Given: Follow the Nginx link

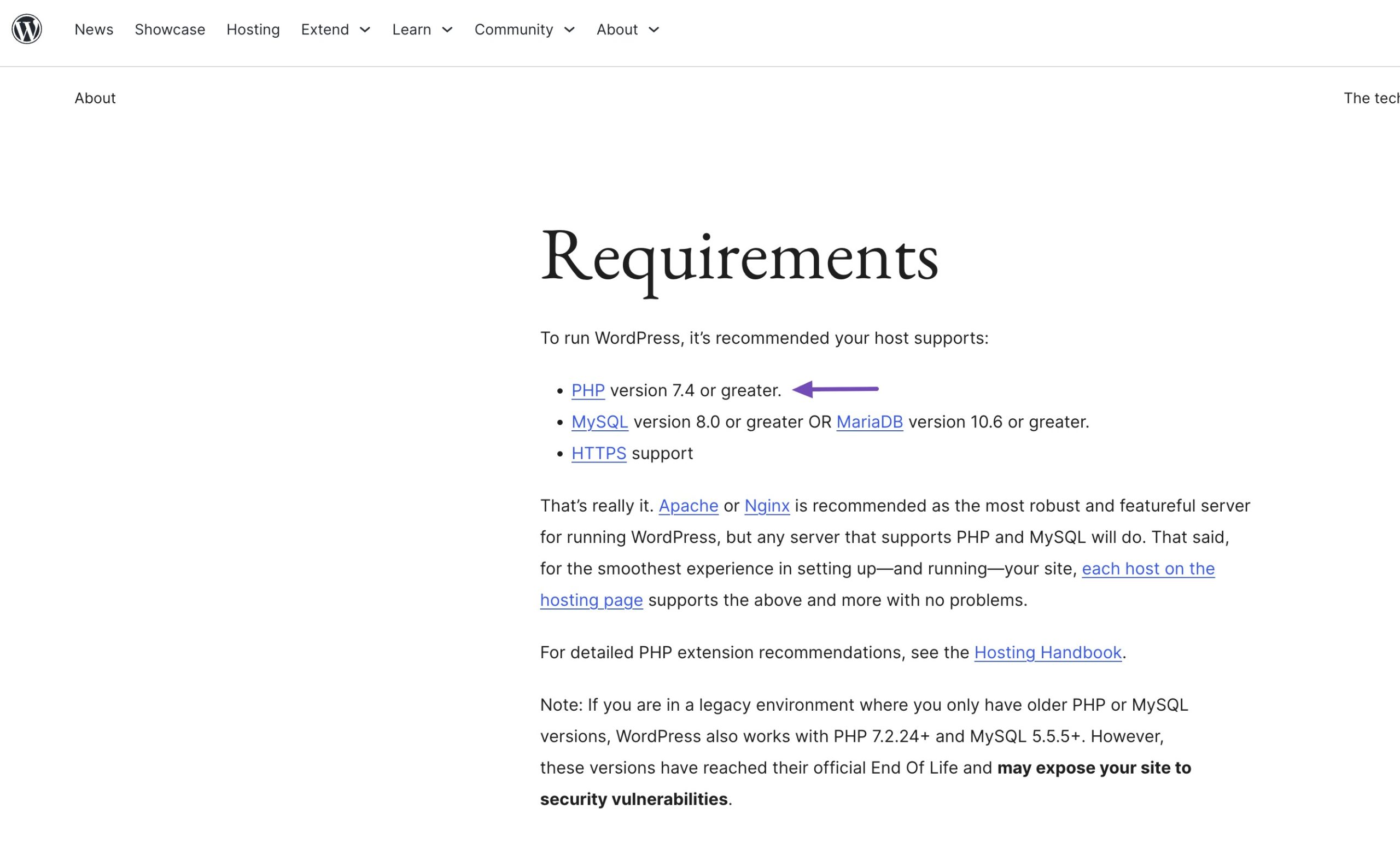Looking at the screenshot, I should click(767, 506).
